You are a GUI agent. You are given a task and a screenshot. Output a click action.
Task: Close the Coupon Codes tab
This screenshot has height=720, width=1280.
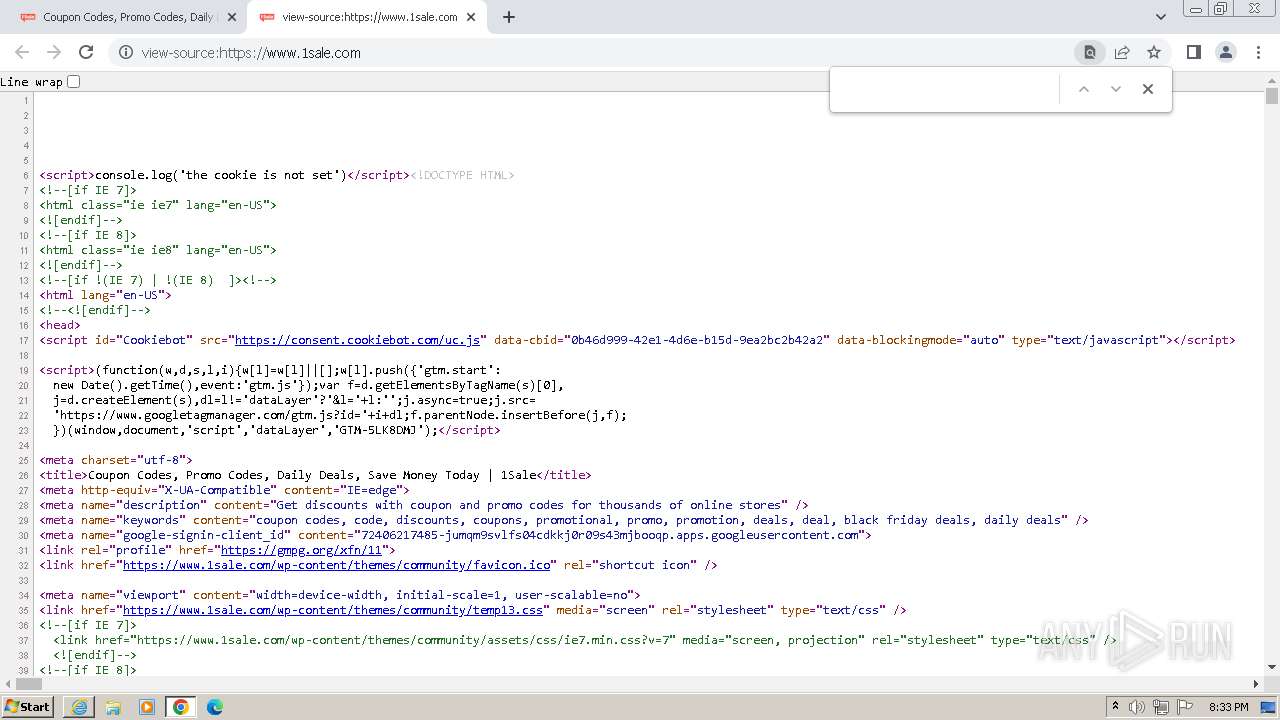[x=232, y=17]
